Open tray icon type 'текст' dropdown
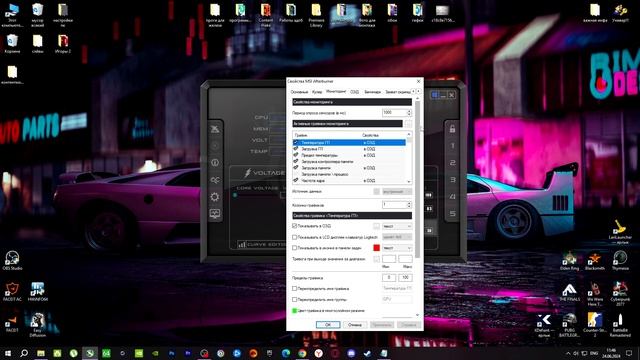 397,248
